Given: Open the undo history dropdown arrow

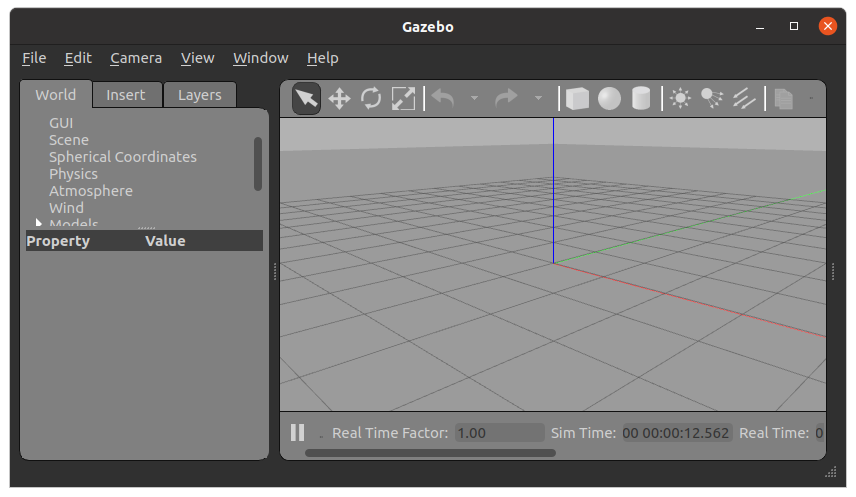Looking at the screenshot, I should [474, 98].
